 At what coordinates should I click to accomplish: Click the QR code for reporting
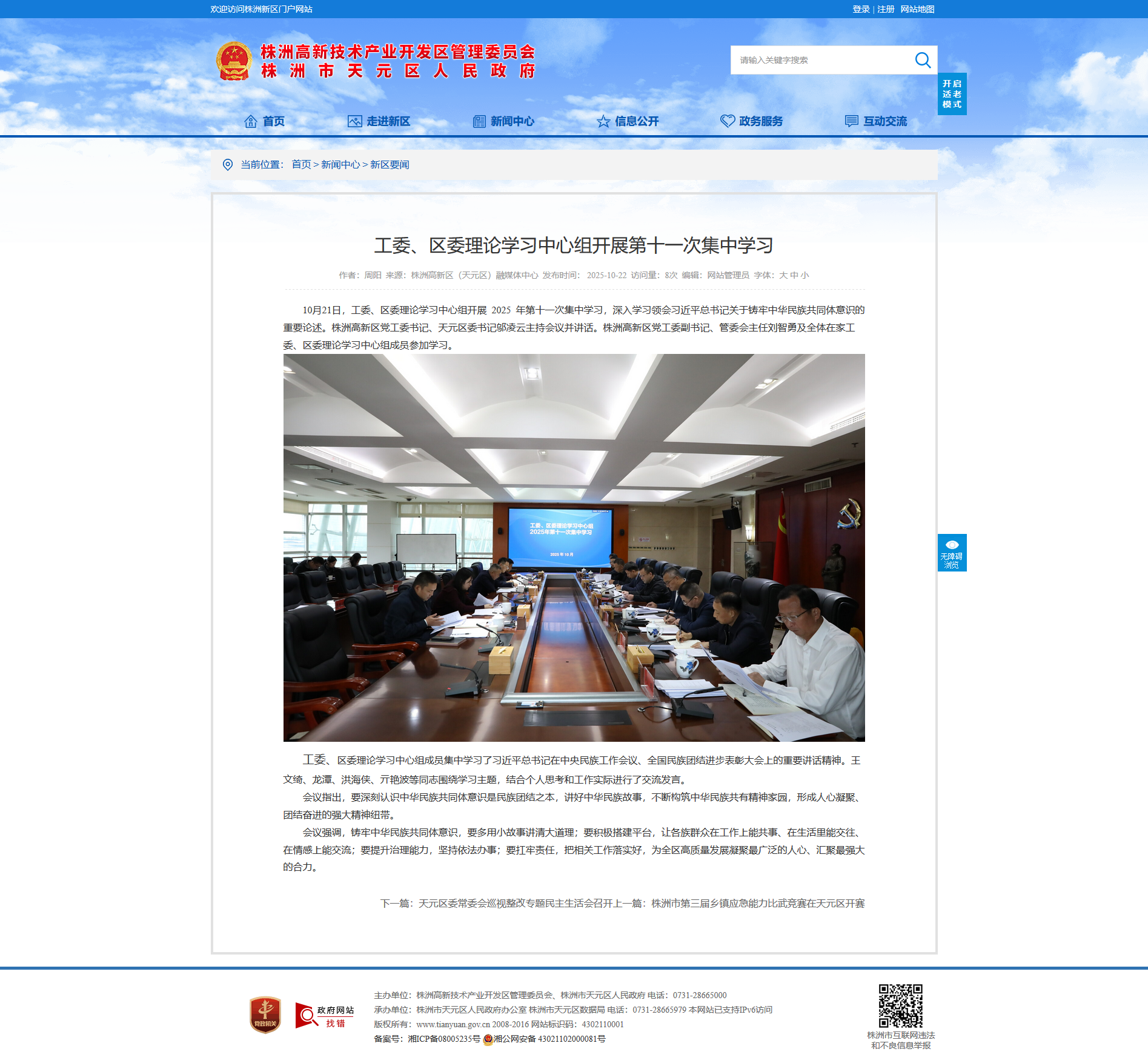pos(900,1006)
